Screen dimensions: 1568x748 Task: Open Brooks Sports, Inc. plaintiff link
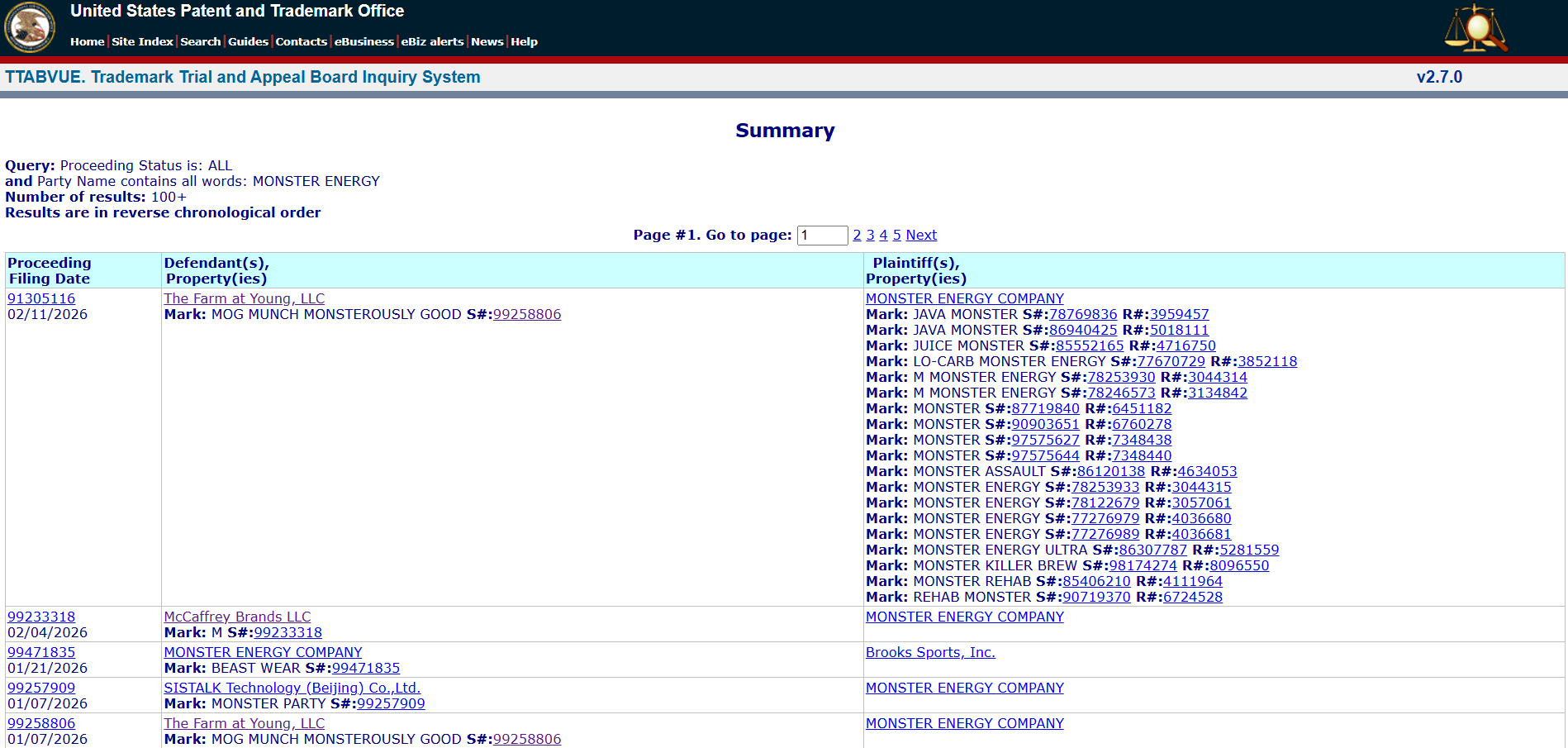coord(930,652)
